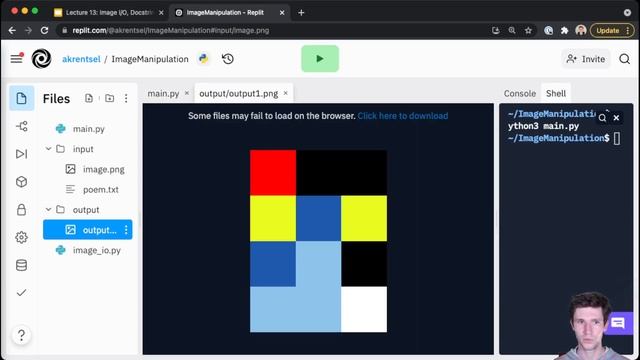Switch to the Console tab
The height and width of the screenshot is (360, 640).
pyautogui.click(x=520, y=93)
